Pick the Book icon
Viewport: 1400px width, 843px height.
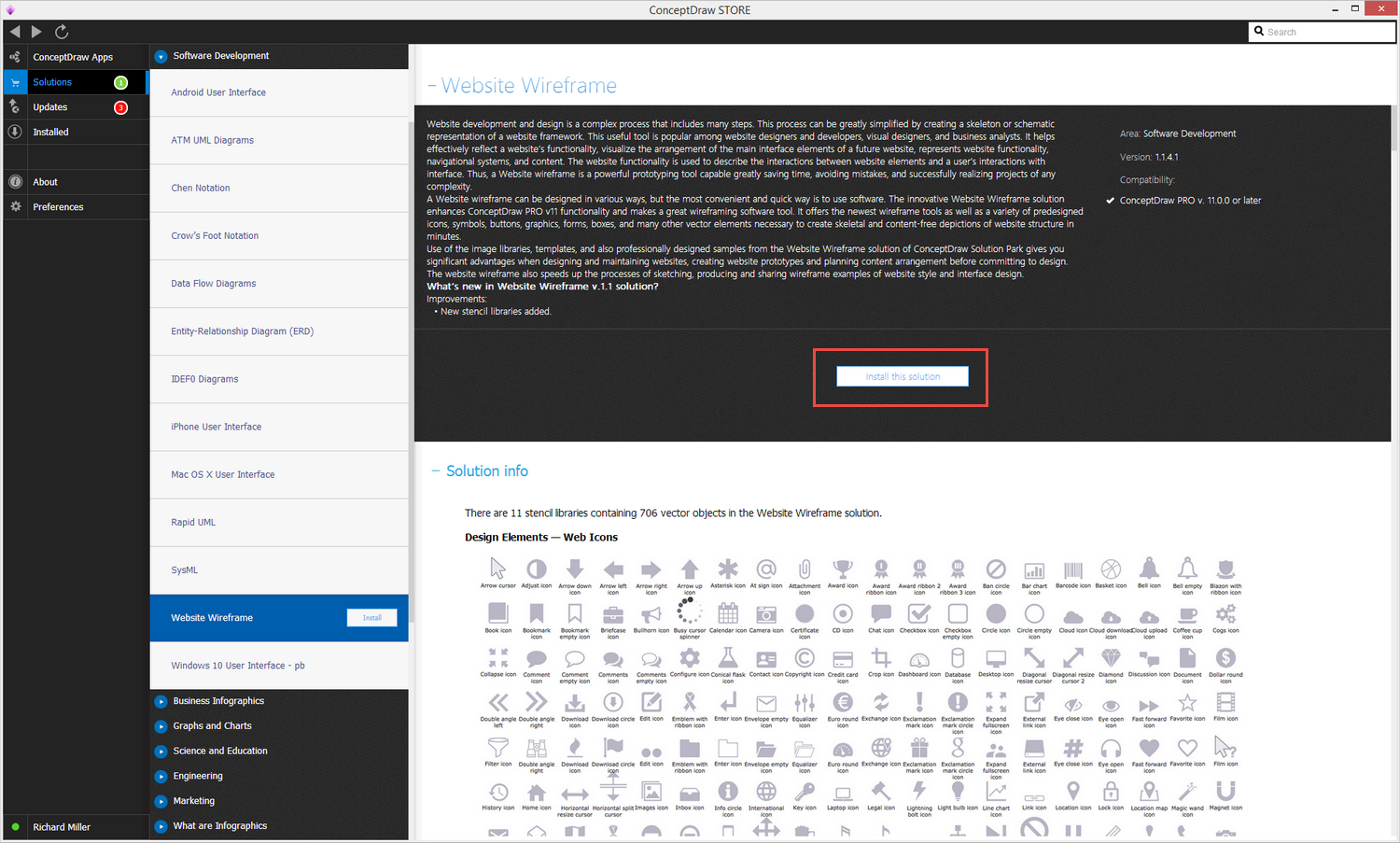[x=498, y=613]
